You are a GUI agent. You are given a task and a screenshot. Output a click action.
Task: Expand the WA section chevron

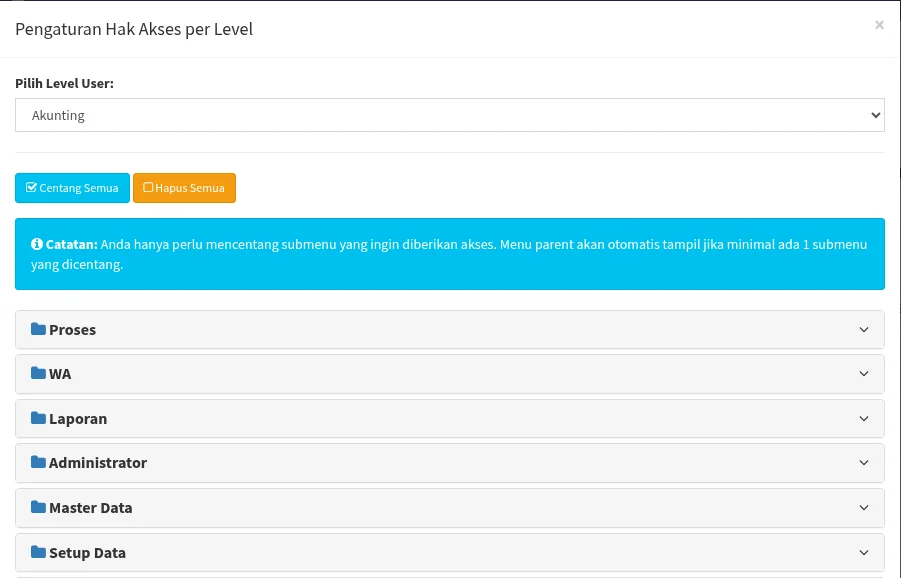(864, 373)
